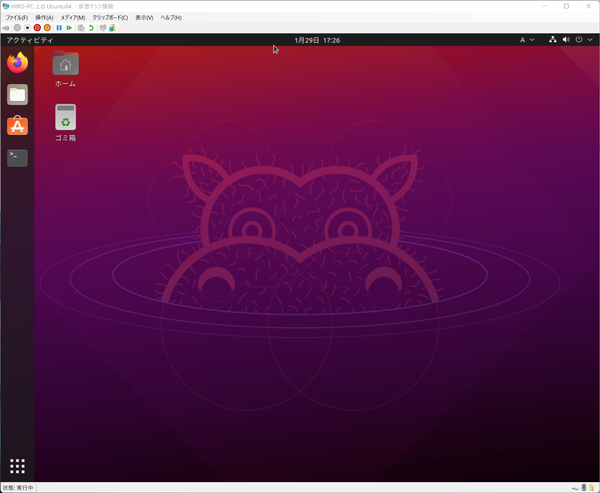The image size is (600, 493).
Task: Click the padlock icon in the status bar
Action: (x=592, y=488)
